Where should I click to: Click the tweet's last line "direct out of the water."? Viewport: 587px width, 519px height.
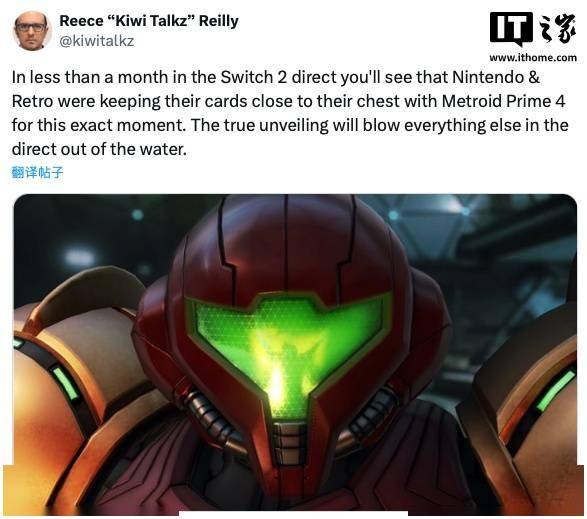(x=99, y=149)
